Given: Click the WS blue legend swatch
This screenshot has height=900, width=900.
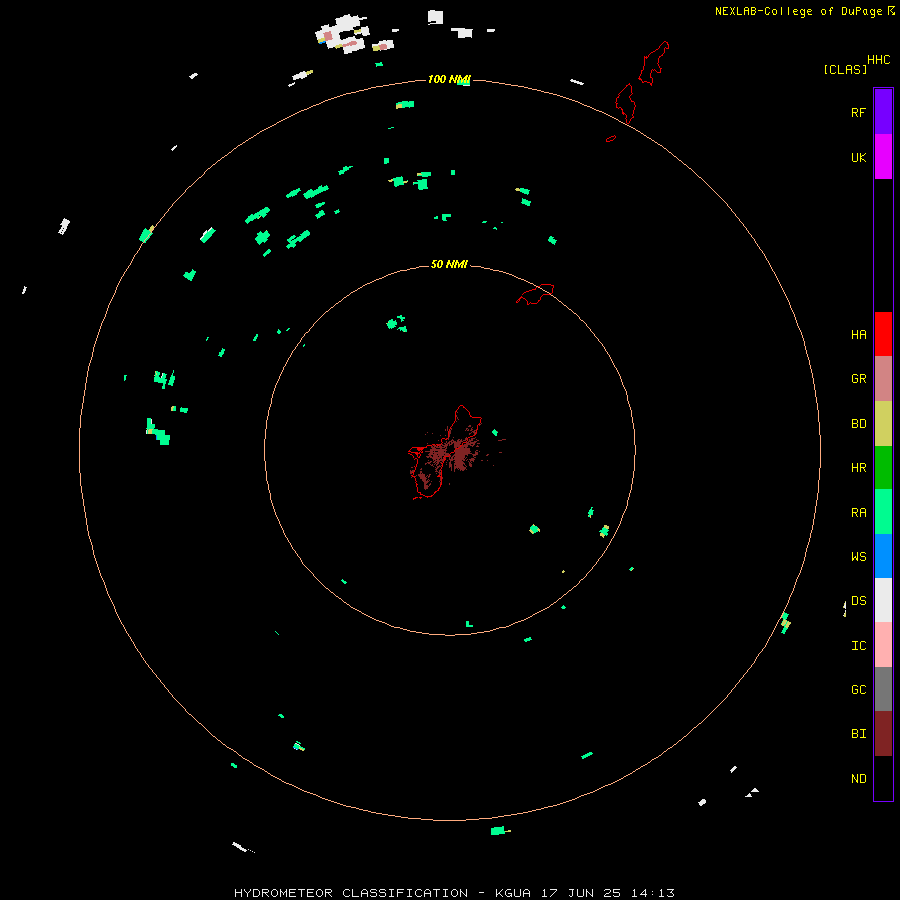Looking at the screenshot, I should (883, 556).
